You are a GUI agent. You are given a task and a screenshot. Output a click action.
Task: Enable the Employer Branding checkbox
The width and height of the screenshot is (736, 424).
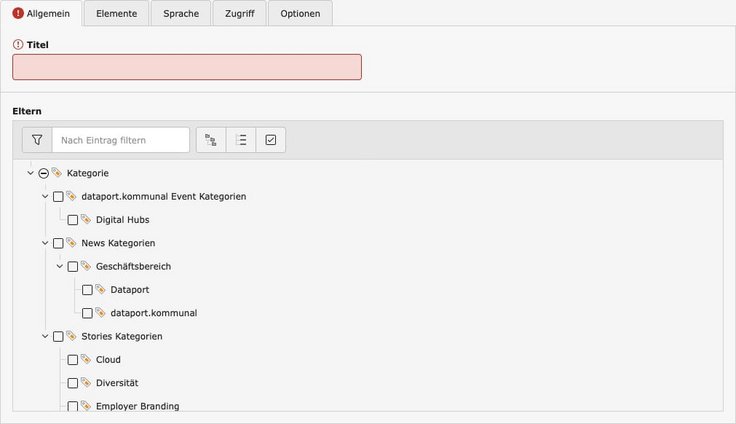click(x=72, y=406)
